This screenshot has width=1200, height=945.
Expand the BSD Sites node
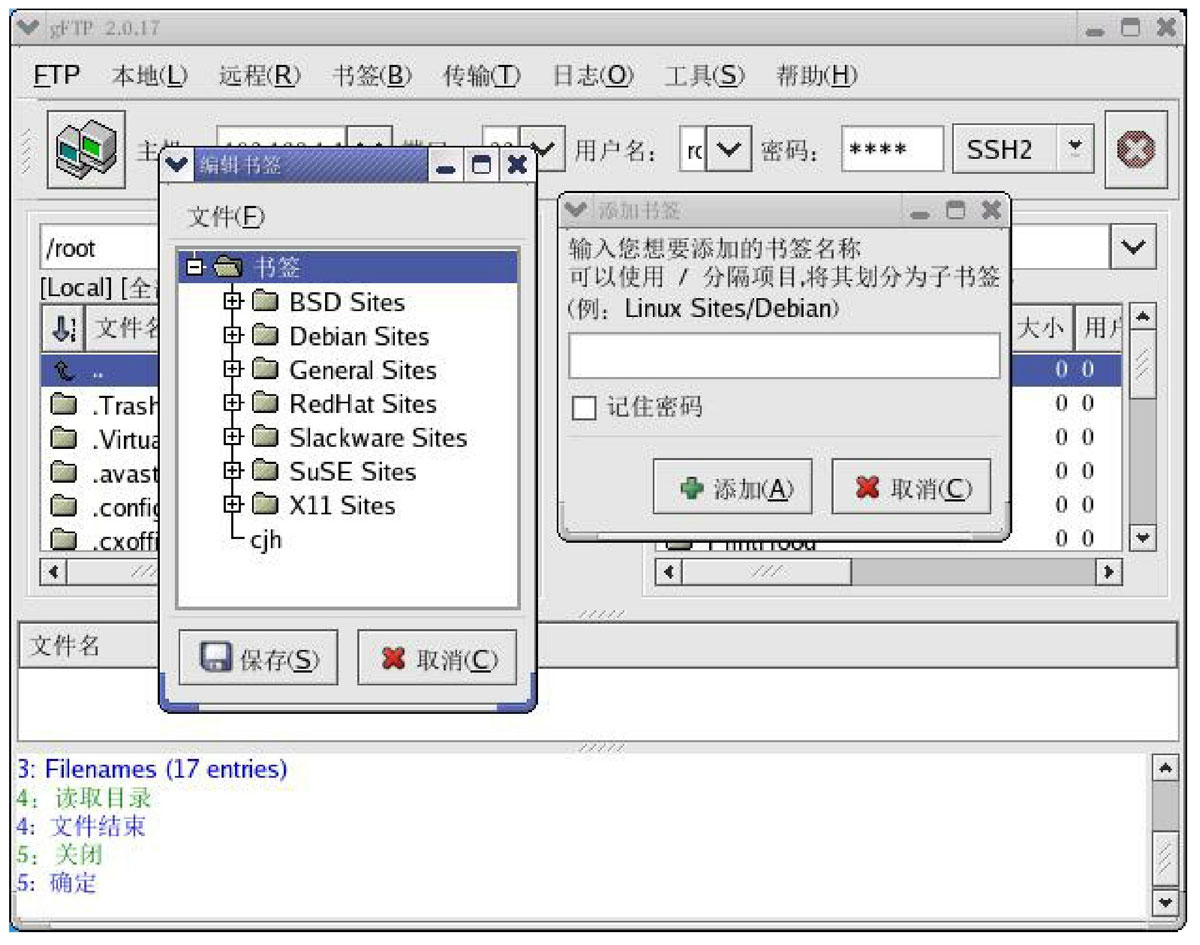233,302
